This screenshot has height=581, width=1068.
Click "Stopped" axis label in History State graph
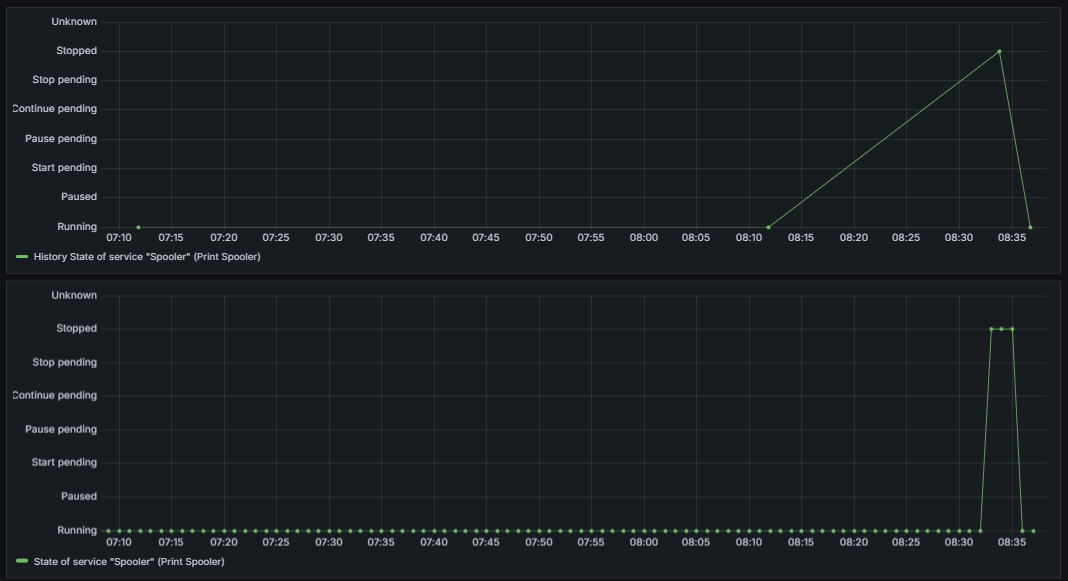coord(76,51)
